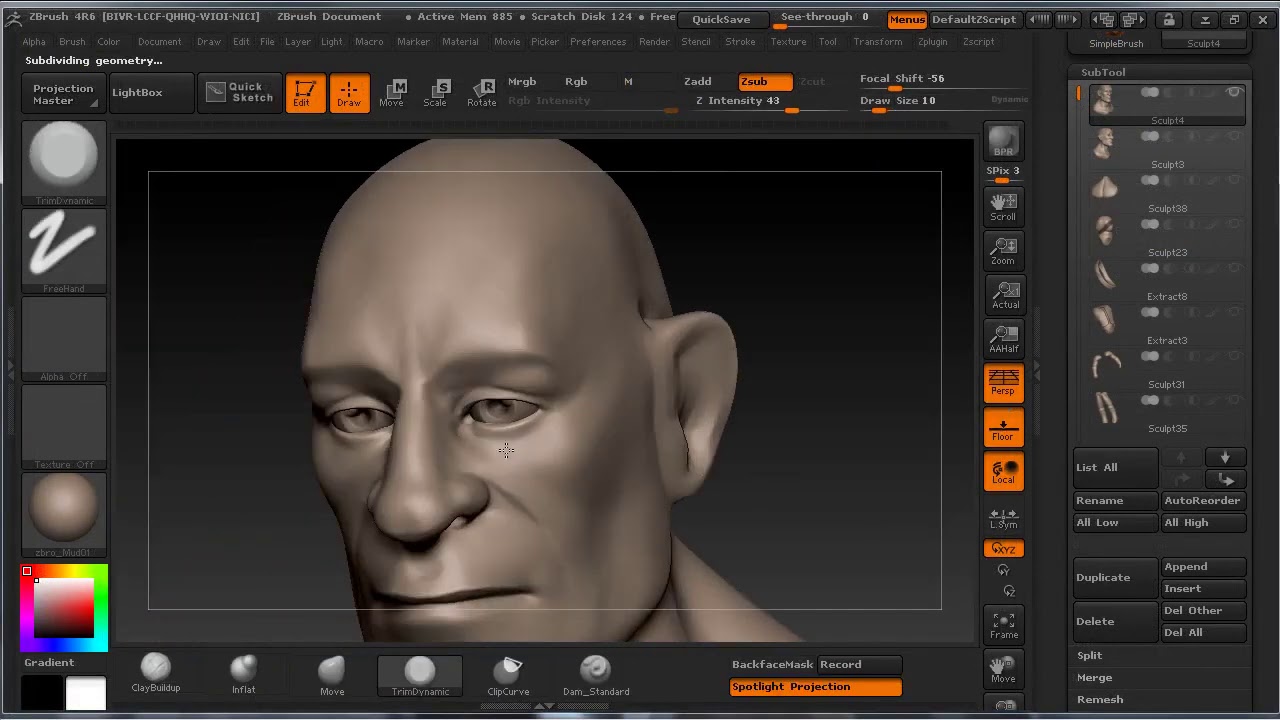Hide the Sculpt4 subtool with eye icon

pos(1234,93)
